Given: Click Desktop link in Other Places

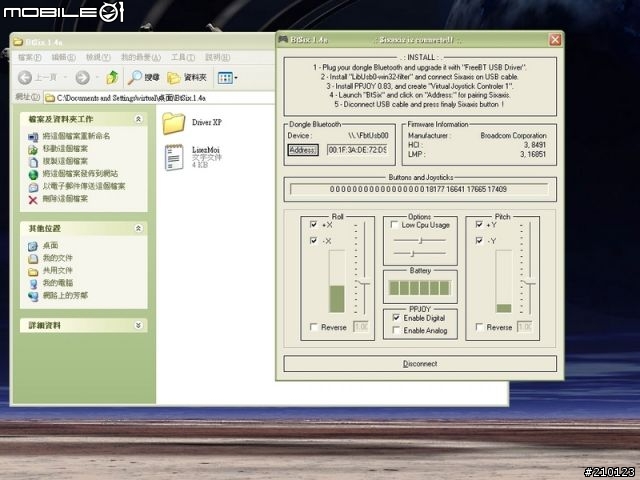Looking at the screenshot, I should click(50, 246).
